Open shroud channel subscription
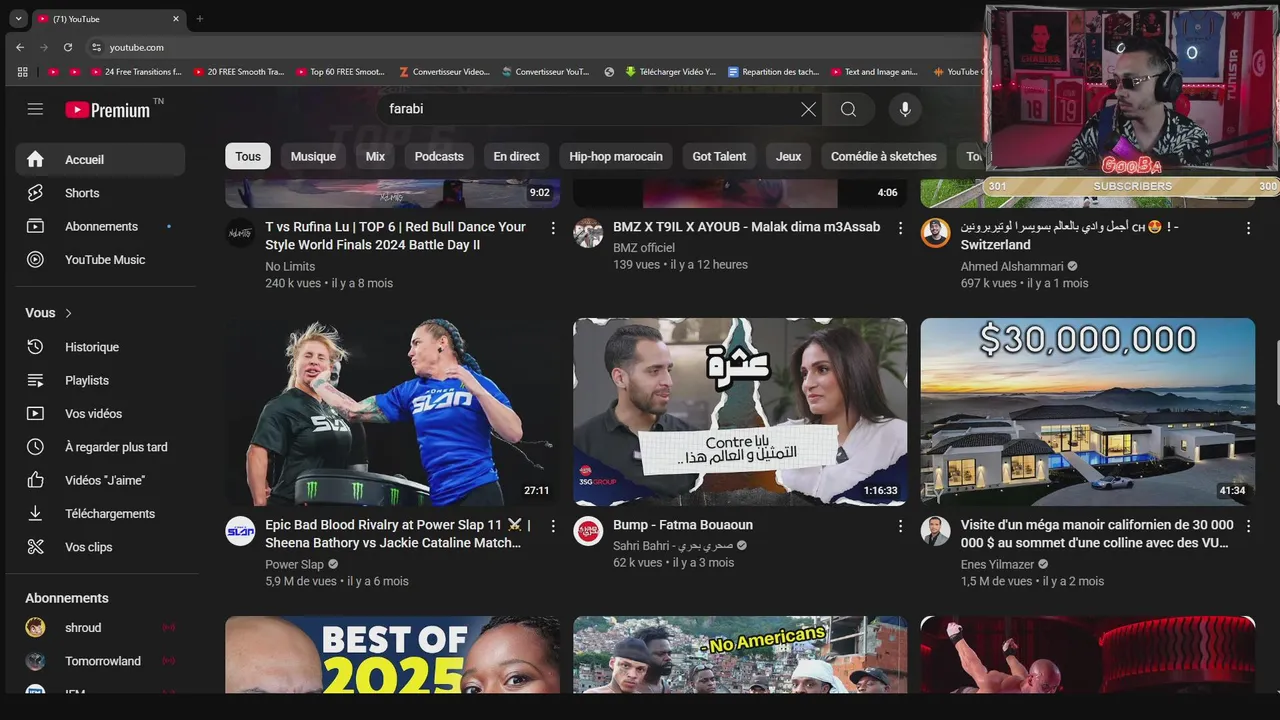The width and height of the screenshot is (1280, 720). click(x=100, y=627)
